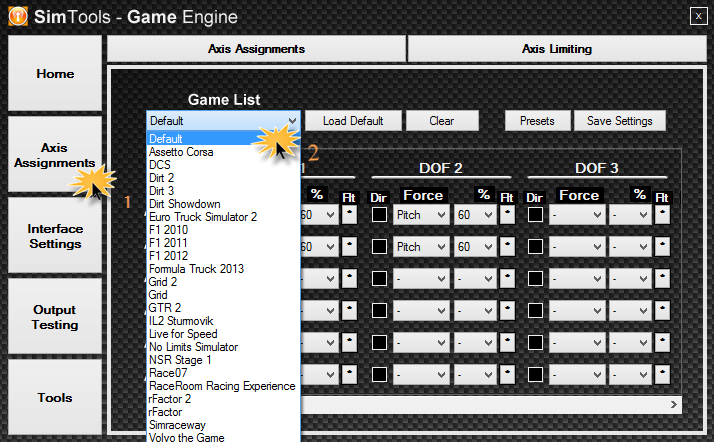Pick Simraceway in the game list
Viewport: 714px width, 442px height.
coord(223,425)
